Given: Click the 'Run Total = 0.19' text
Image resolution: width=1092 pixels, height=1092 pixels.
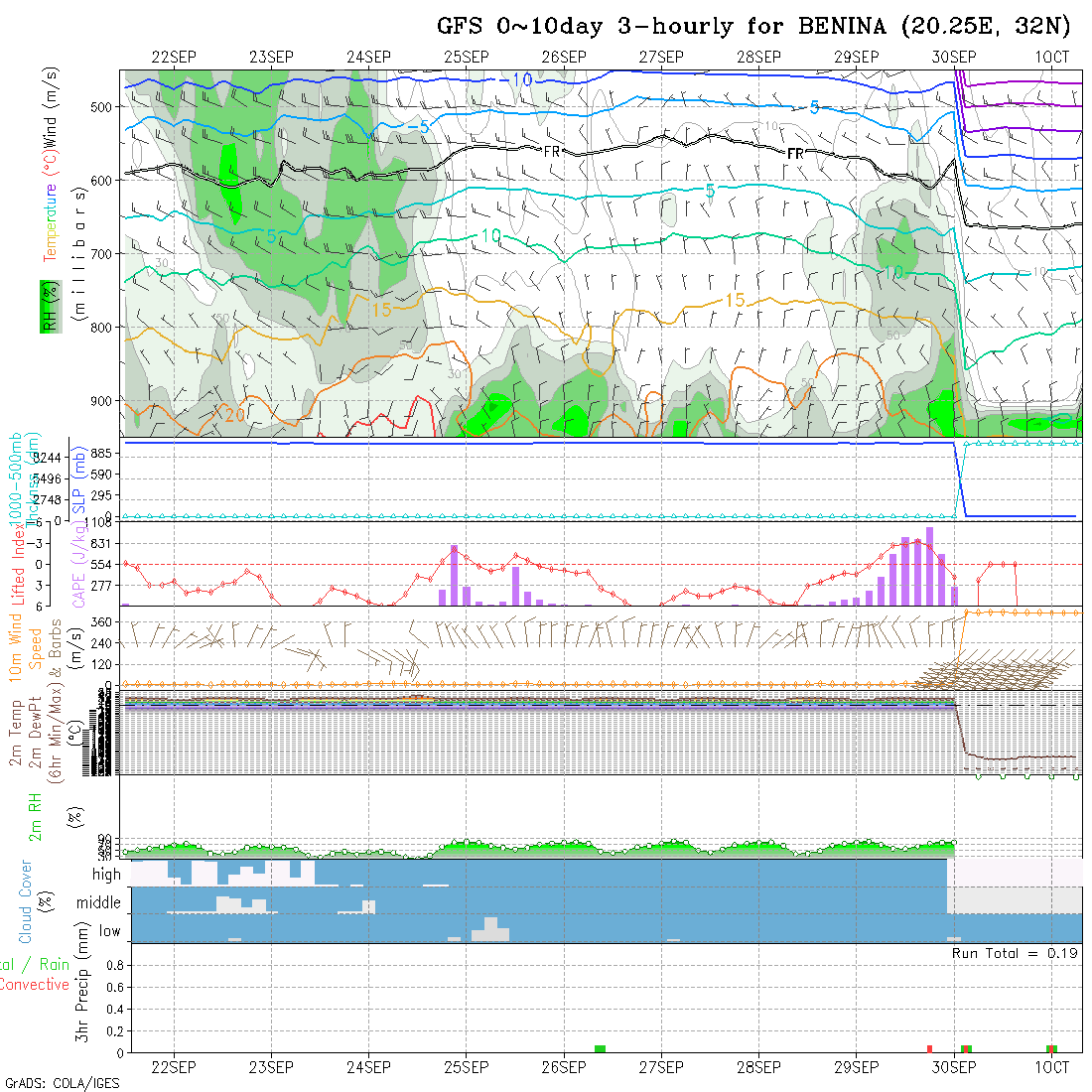Looking at the screenshot, I should click(x=1015, y=953).
